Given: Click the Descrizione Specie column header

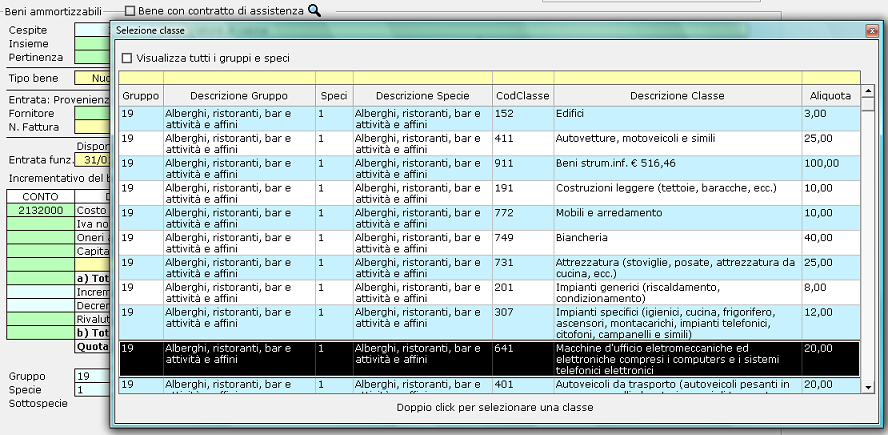Looking at the screenshot, I should tap(422, 96).
